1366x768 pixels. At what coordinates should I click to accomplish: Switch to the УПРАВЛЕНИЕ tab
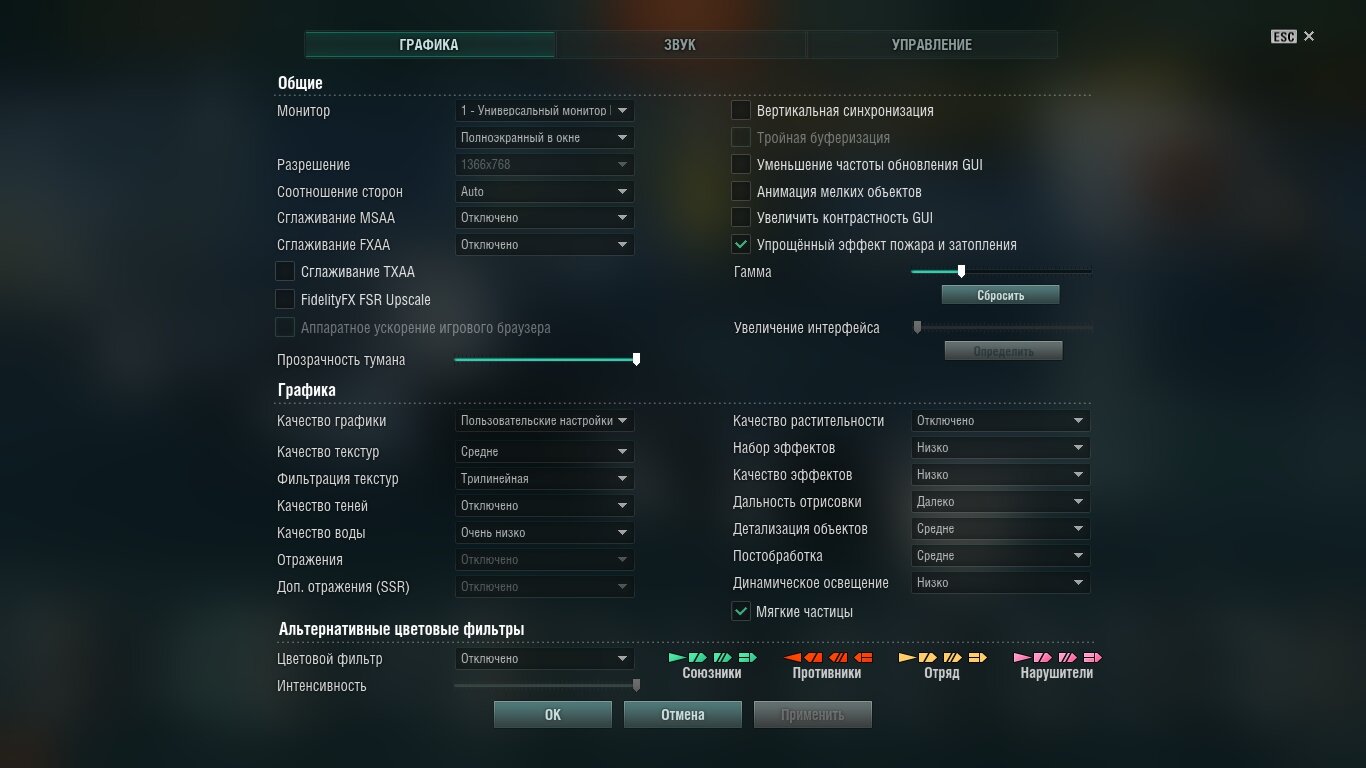[x=932, y=45]
